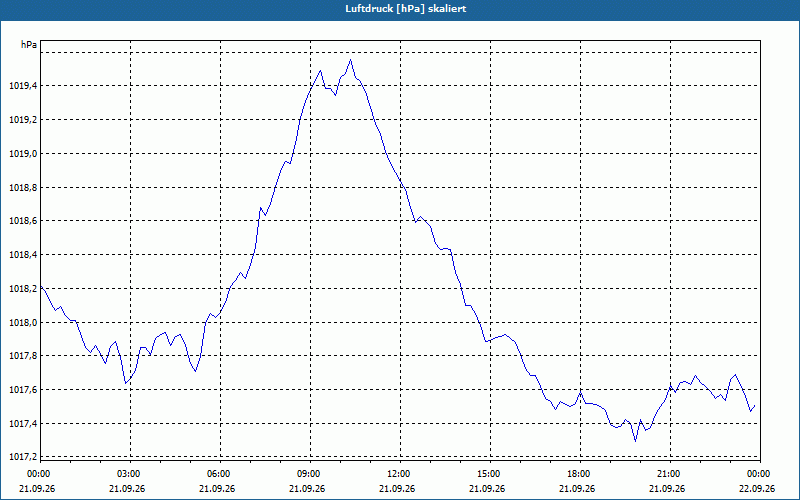The height and width of the screenshot is (500, 800).
Task: Click the 03:00 time axis label
Action: click(x=130, y=474)
